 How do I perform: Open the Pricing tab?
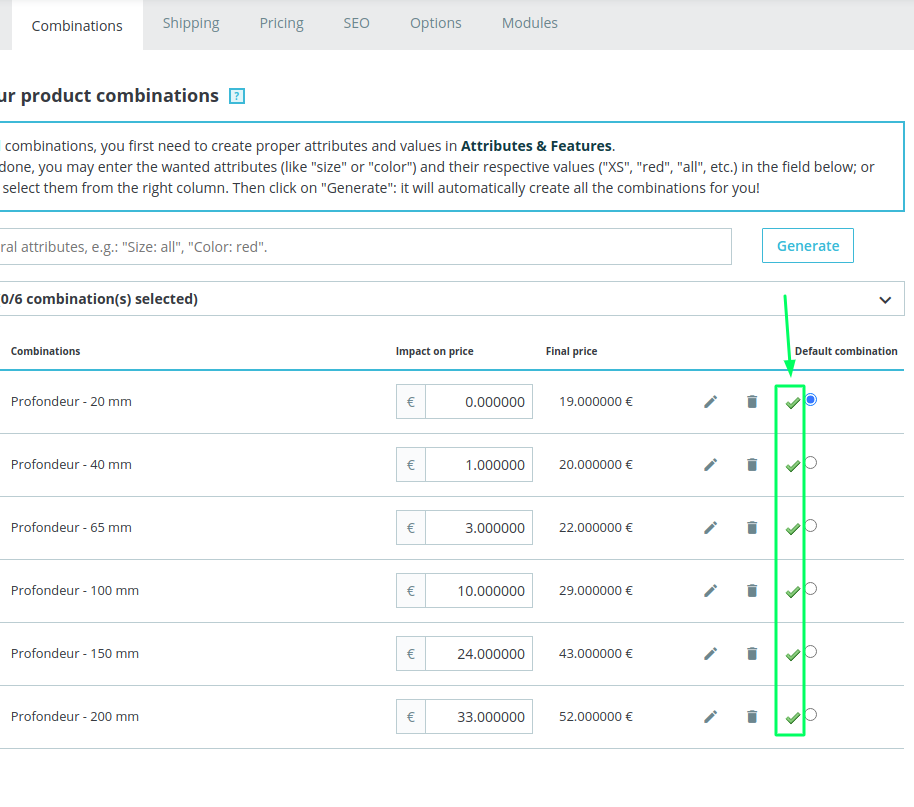click(x=281, y=23)
